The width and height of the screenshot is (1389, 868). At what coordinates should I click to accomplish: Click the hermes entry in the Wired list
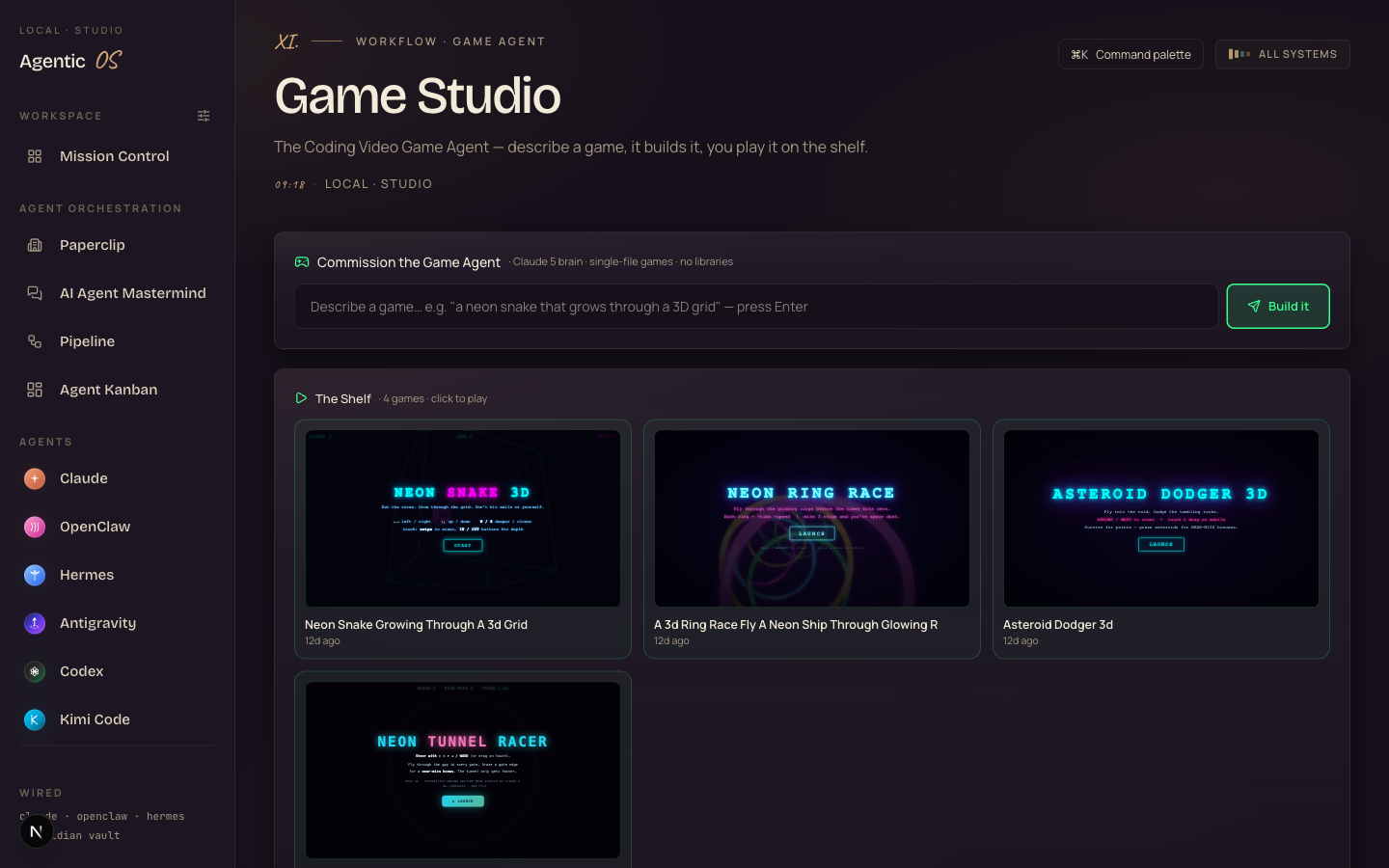coord(166,817)
